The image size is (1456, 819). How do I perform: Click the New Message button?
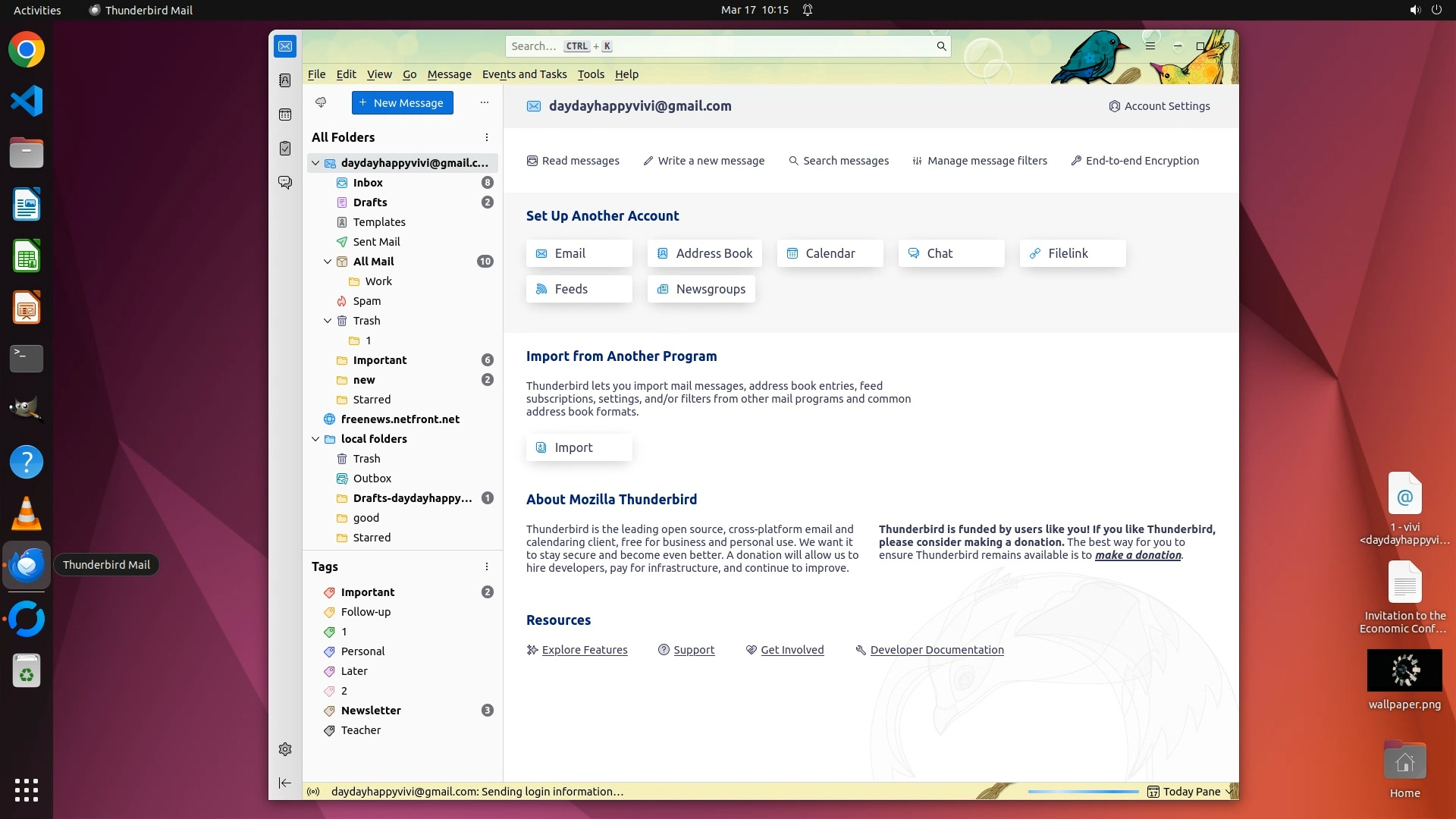(x=402, y=103)
